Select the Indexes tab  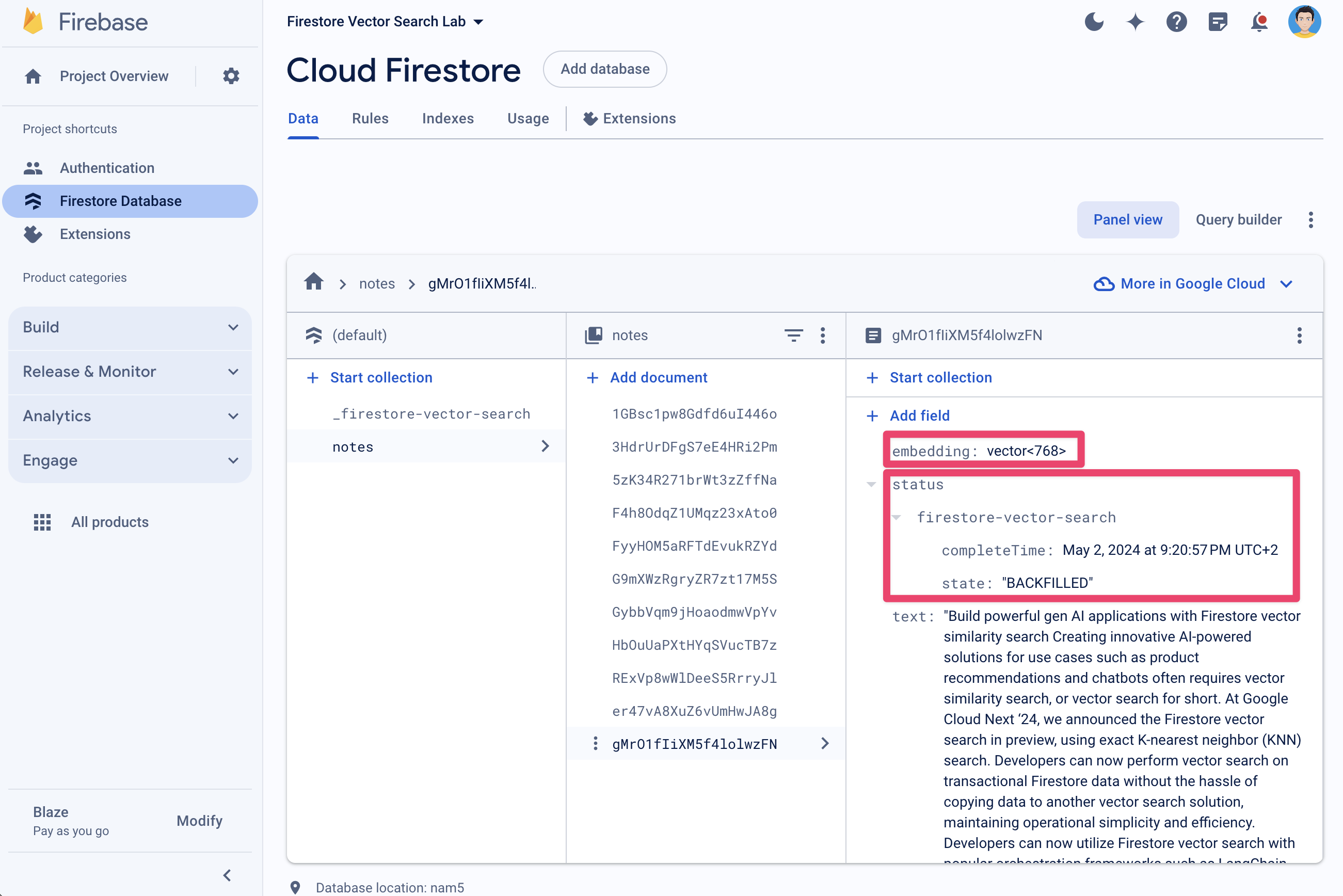tap(447, 119)
